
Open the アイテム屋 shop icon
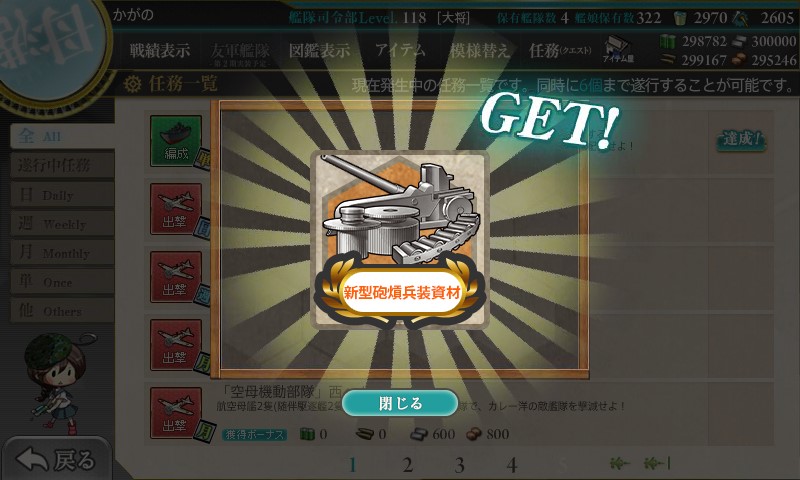click(x=618, y=50)
